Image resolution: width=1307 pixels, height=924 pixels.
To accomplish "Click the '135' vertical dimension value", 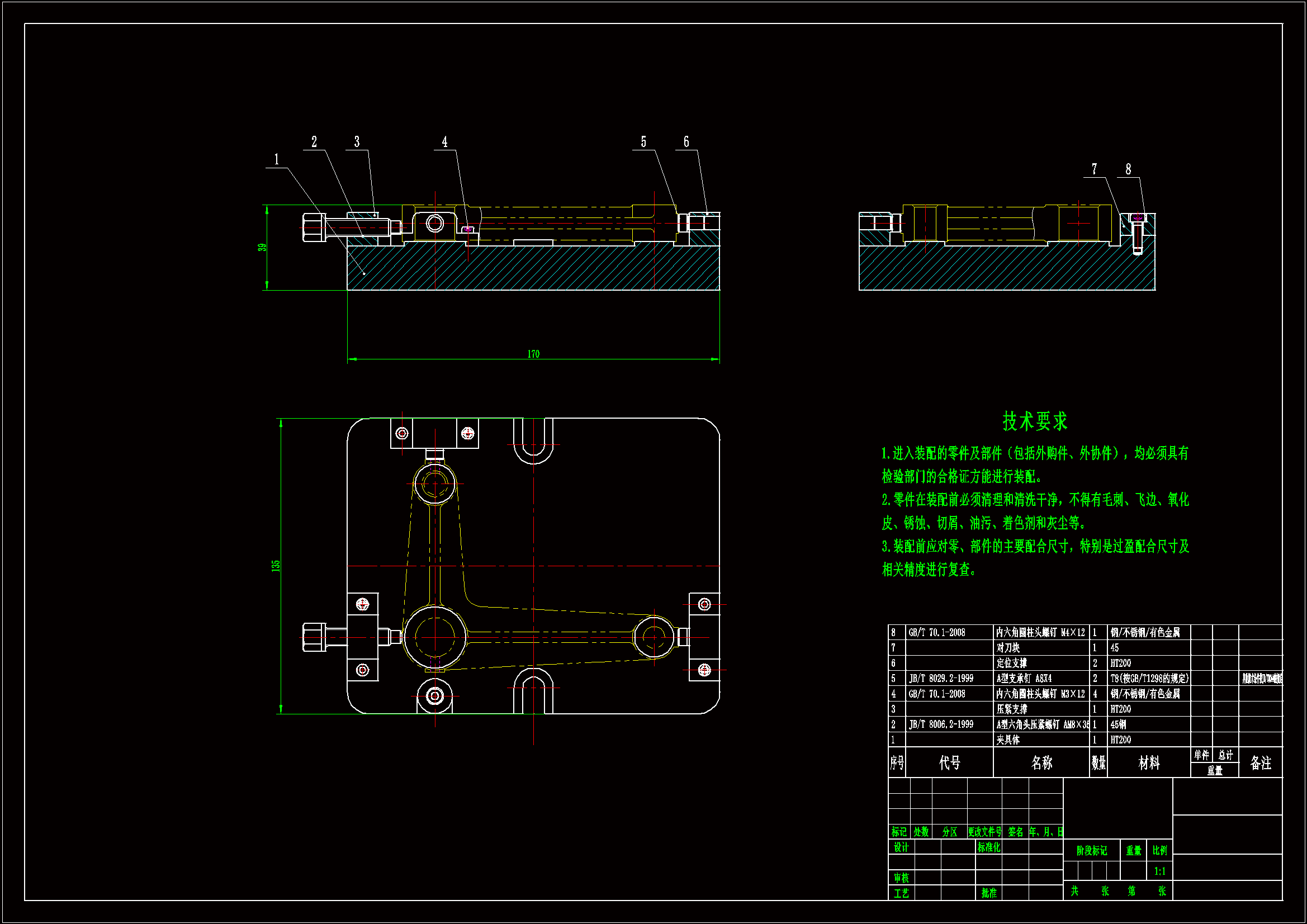I will 276,566.
